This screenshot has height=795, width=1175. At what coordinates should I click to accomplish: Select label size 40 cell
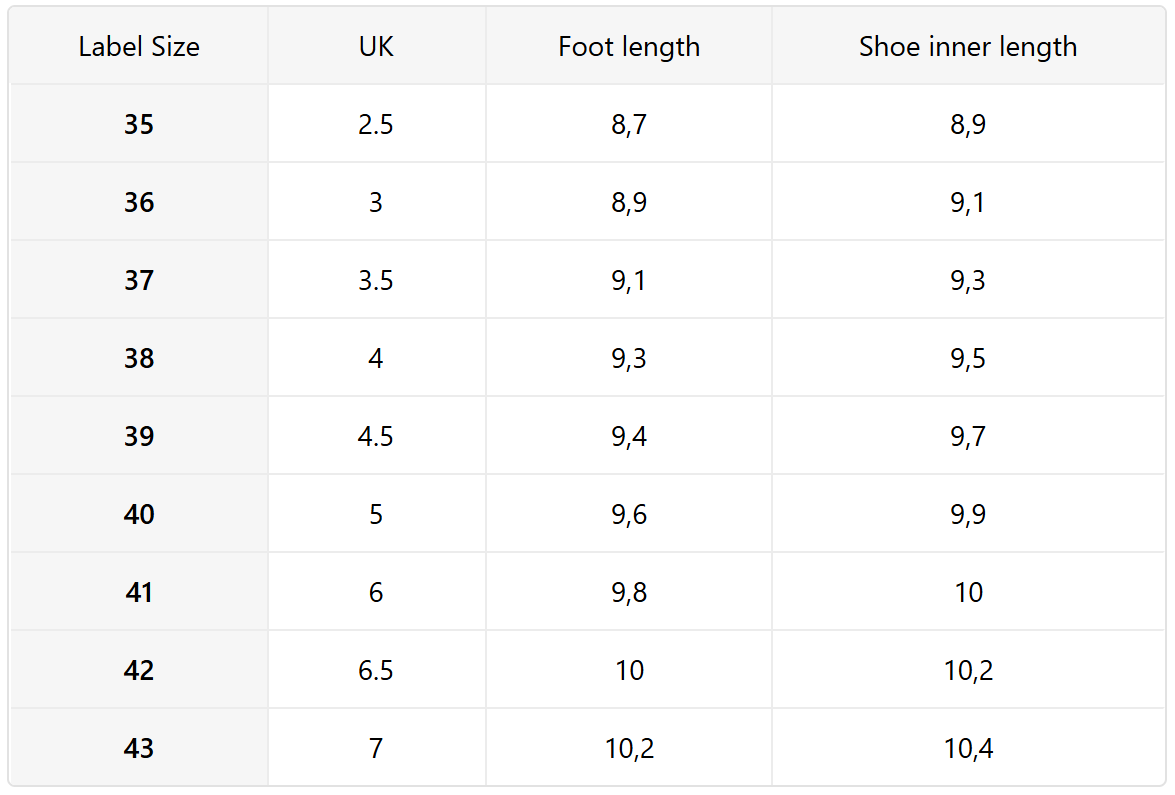(139, 515)
